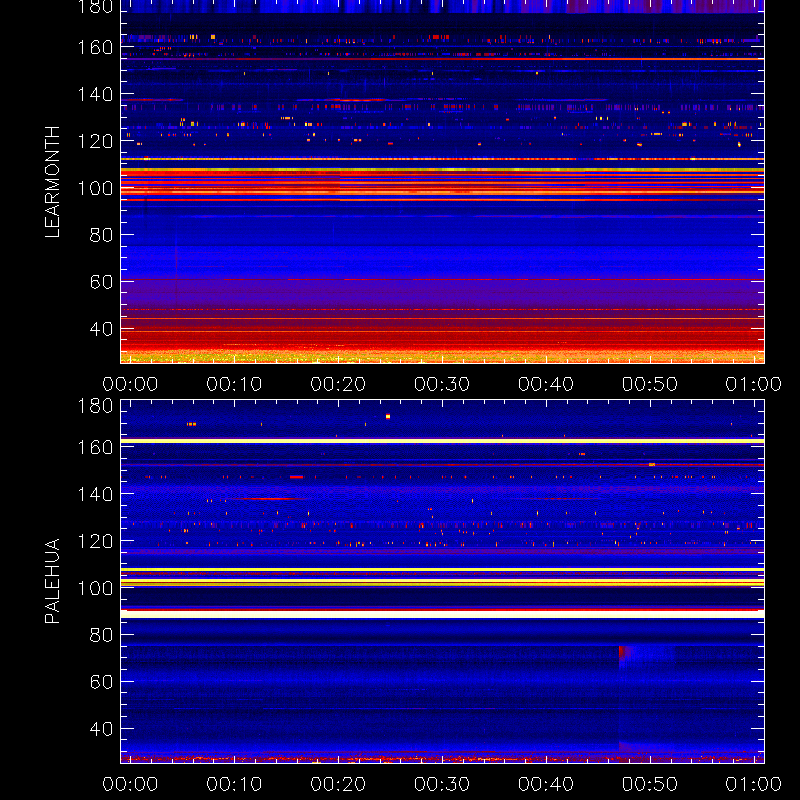Select the 100 tick label on the Learmonth plot
800x800 pixels.
click(95, 188)
